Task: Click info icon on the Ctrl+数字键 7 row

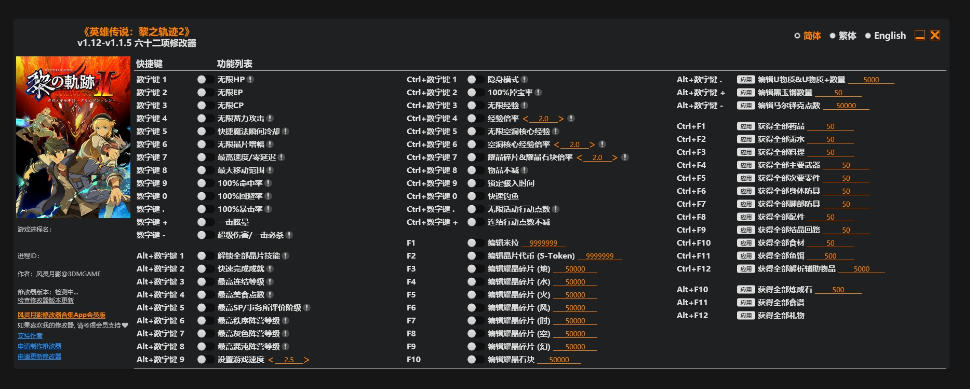Action: 625,158
